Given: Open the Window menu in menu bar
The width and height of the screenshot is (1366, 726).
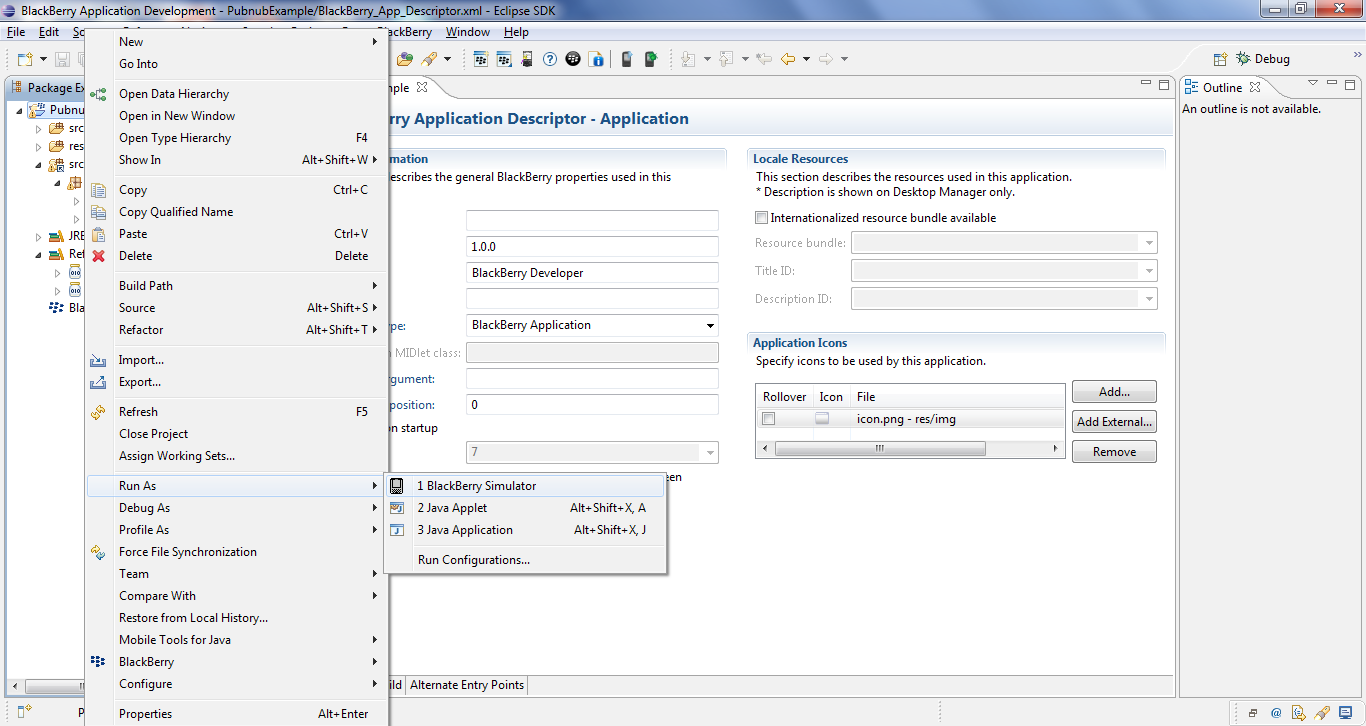Looking at the screenshot, I should click(467, 32).
